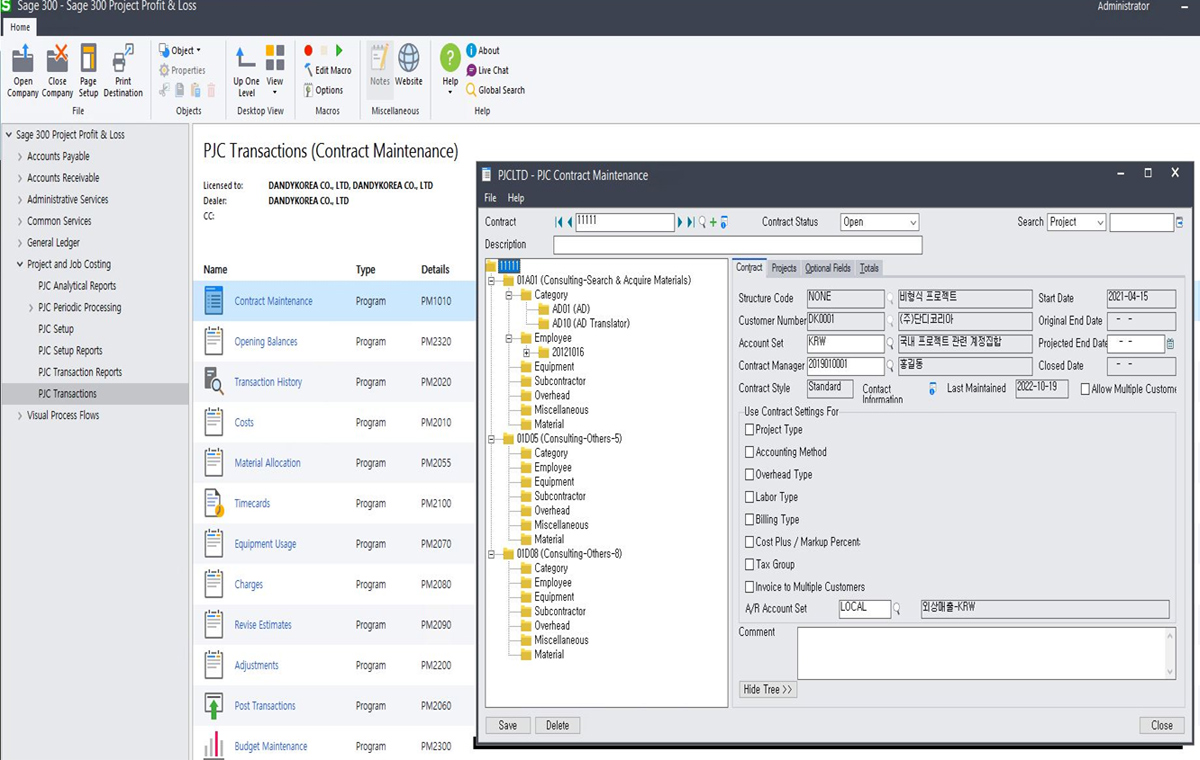This screenshot has width=1200, height=760.
Task: Collapse the Project and Job Costing node
Action: click(x=20, y=264)
